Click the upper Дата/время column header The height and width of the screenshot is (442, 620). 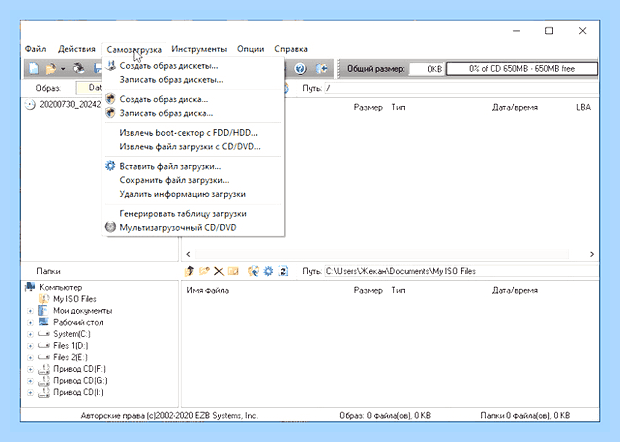tap(515, 107)
